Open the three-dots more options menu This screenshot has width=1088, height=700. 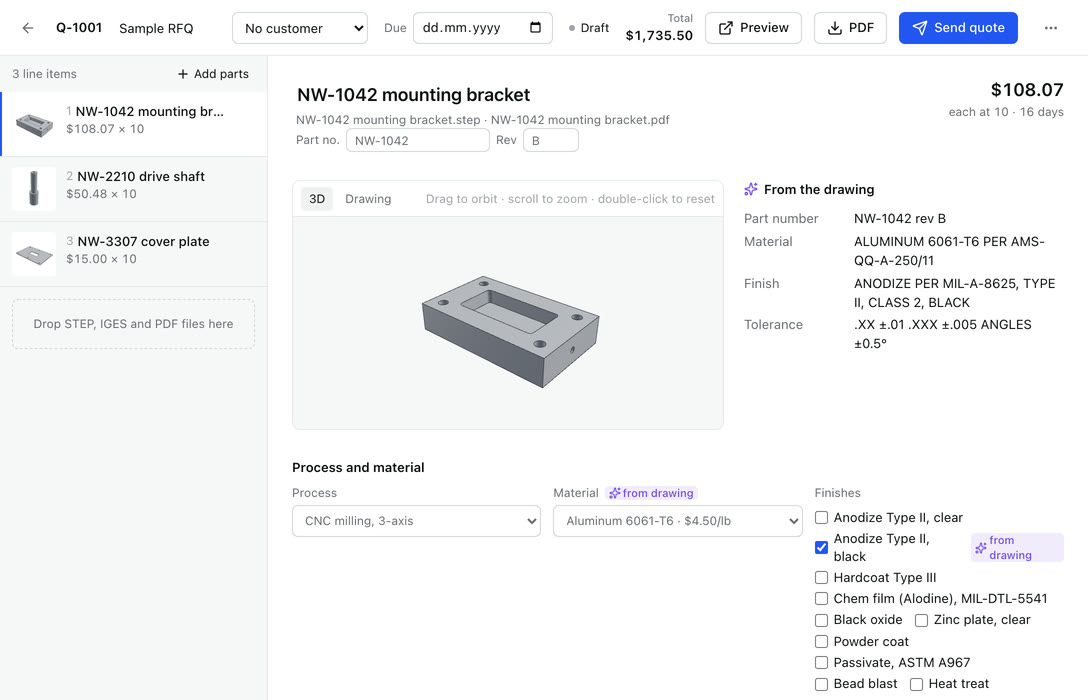tap(1051, 28)
